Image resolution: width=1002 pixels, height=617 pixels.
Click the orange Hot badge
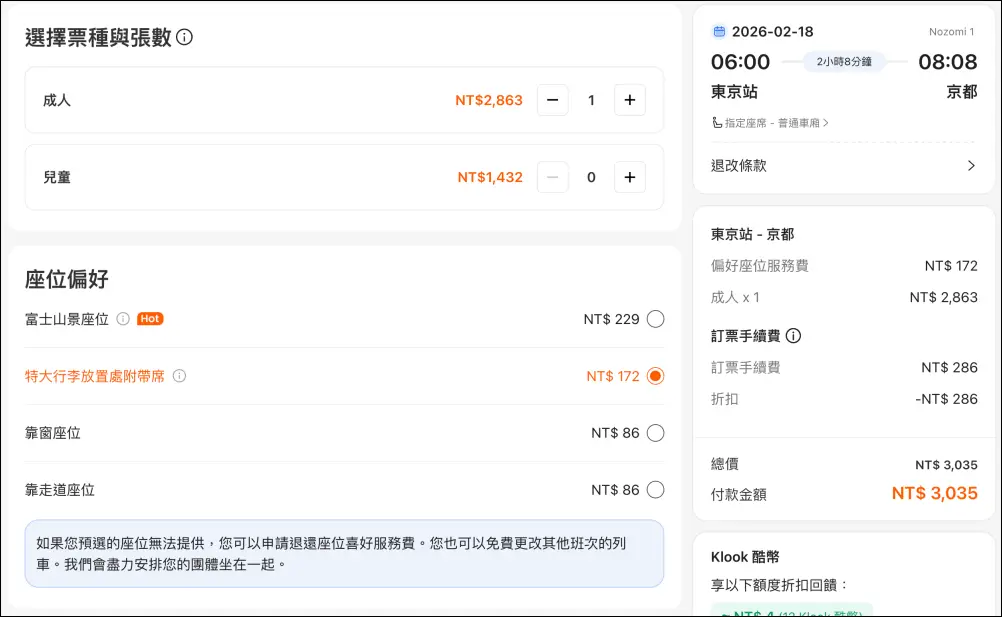pyautogui.click(x=150, y=319)
